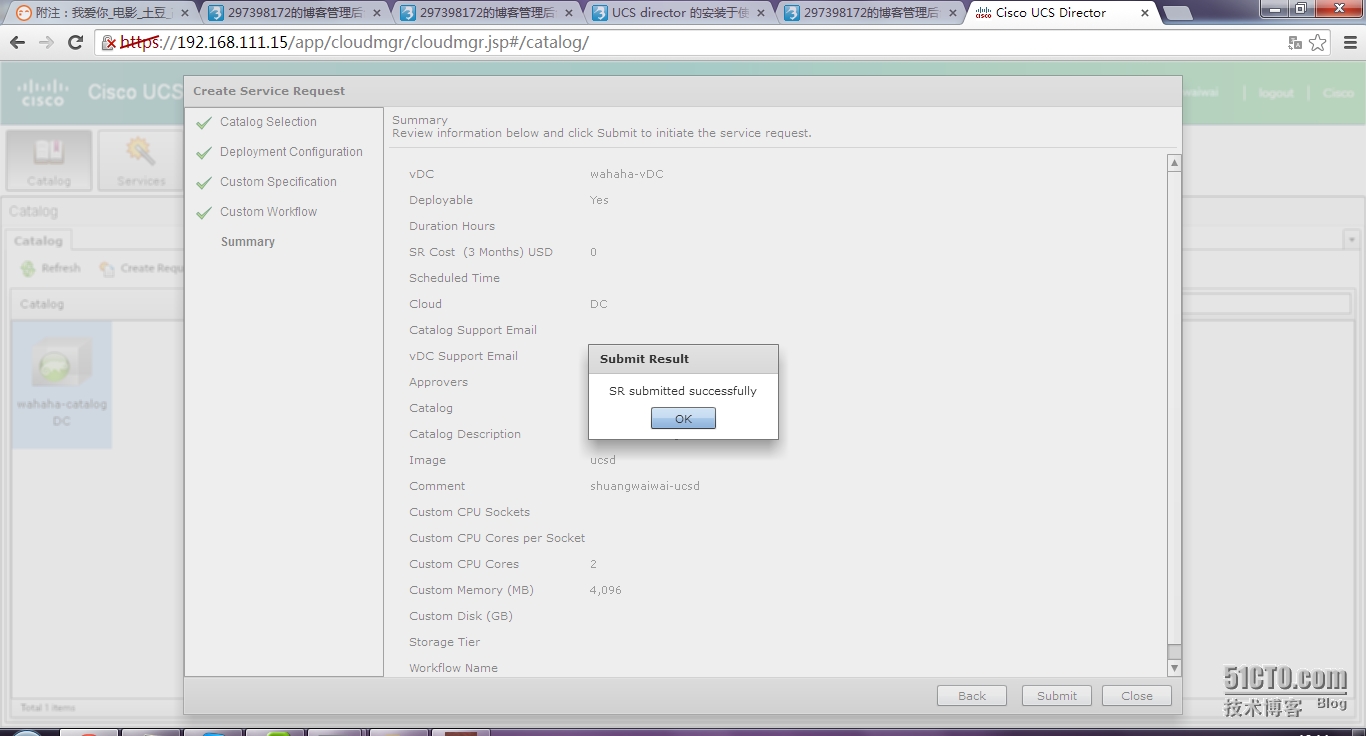Viewport: 1366px width, 736px height.
Task: Click the Submit button in the wizard footer
Action: 1057,696
